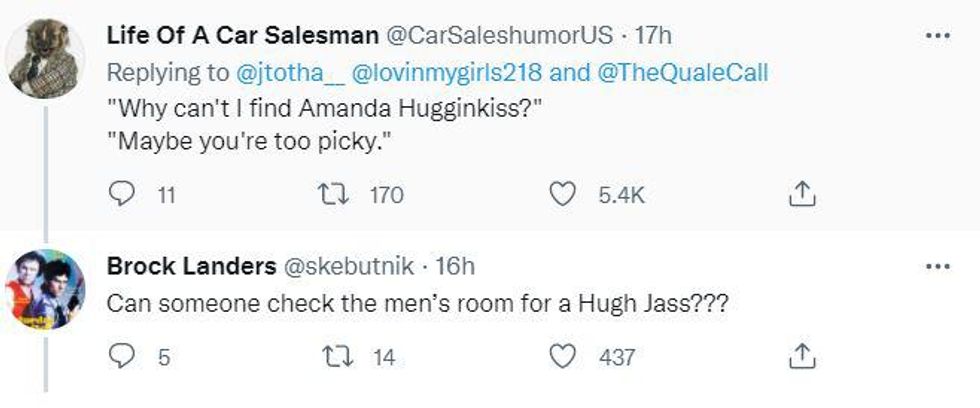Open more options for Brock Landers tweet
Viewport: 980px width, 408px height.
(937, 267)
